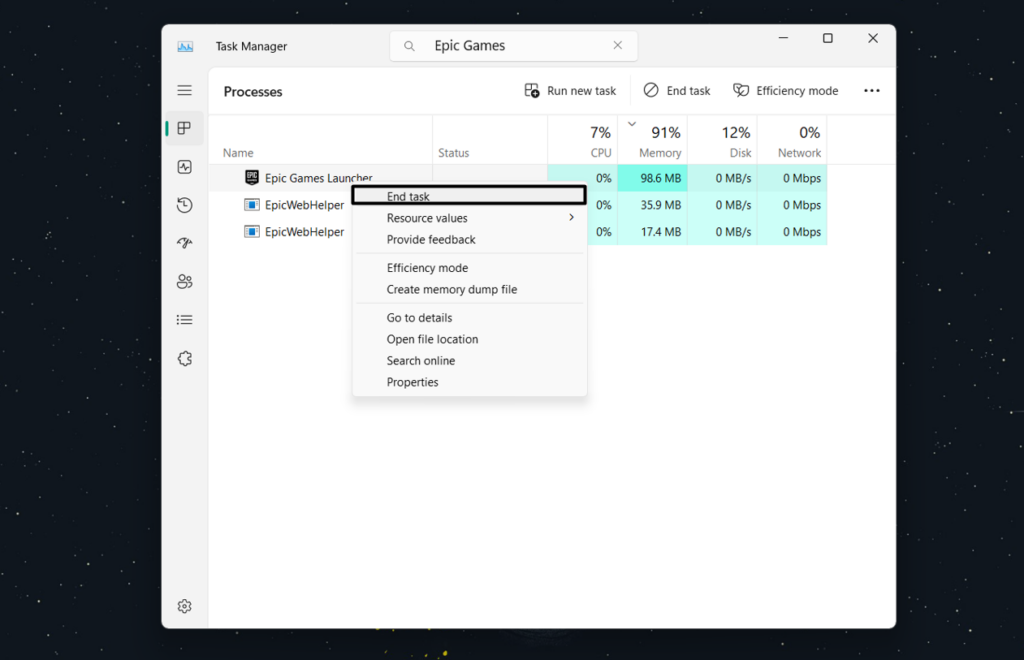Sort by the CPU column header
This screenshot has width=1024, height=660.
600,141
